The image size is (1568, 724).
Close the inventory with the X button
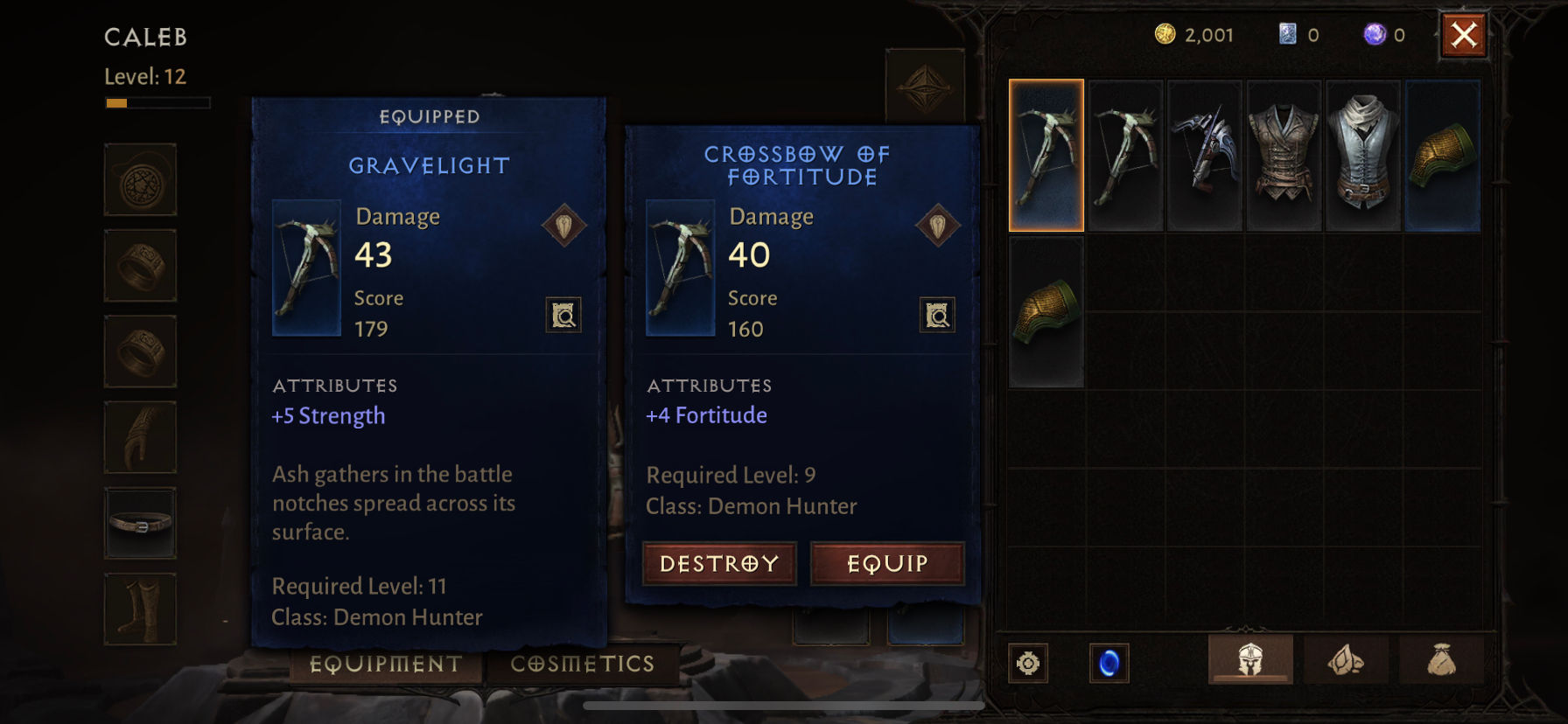tap(1464, 36)
